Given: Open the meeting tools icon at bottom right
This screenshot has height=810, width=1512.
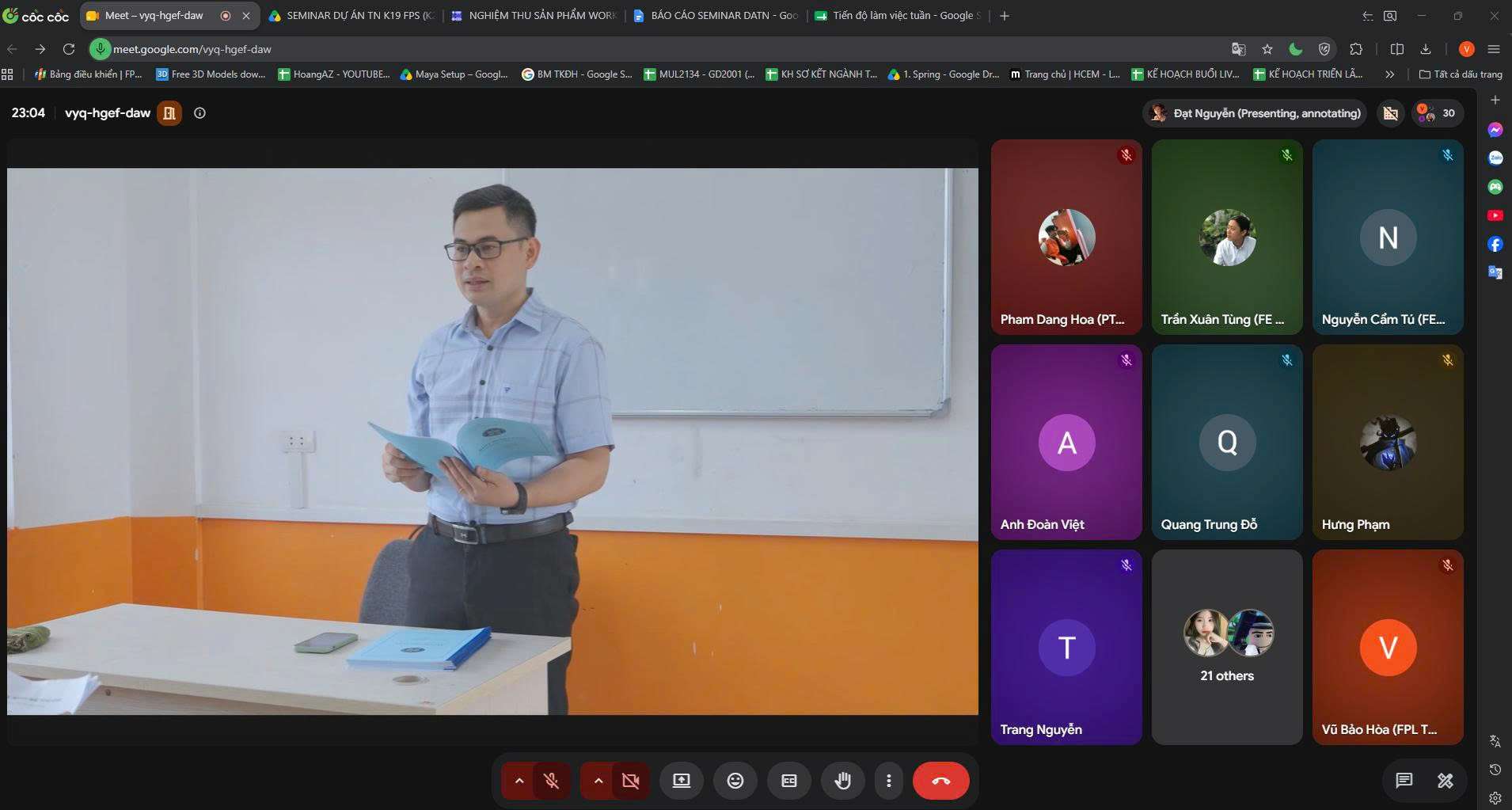Looking at the screenshot, I should (1446, 781).
